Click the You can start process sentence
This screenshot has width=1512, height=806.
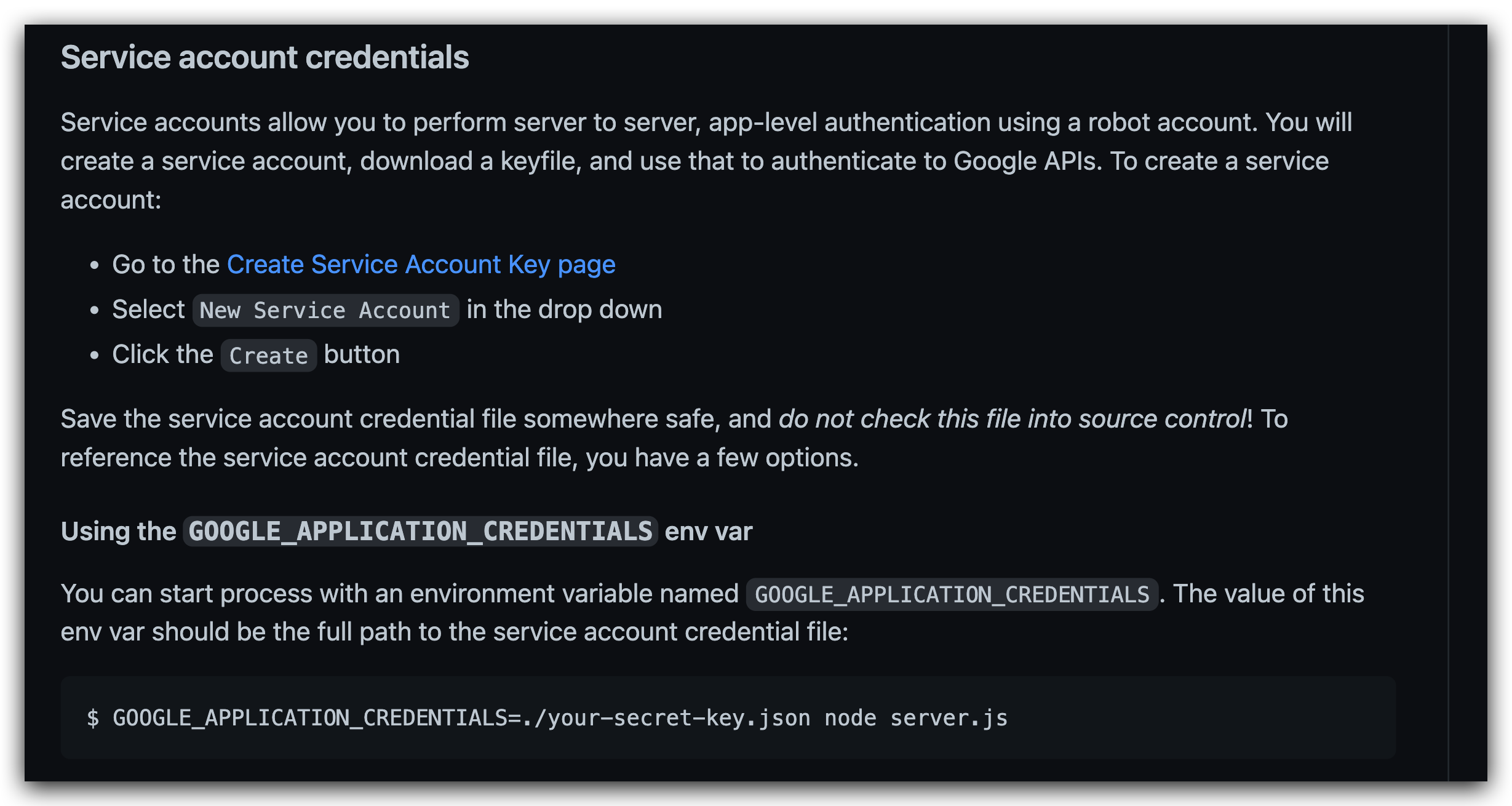(x=400, y=594)
